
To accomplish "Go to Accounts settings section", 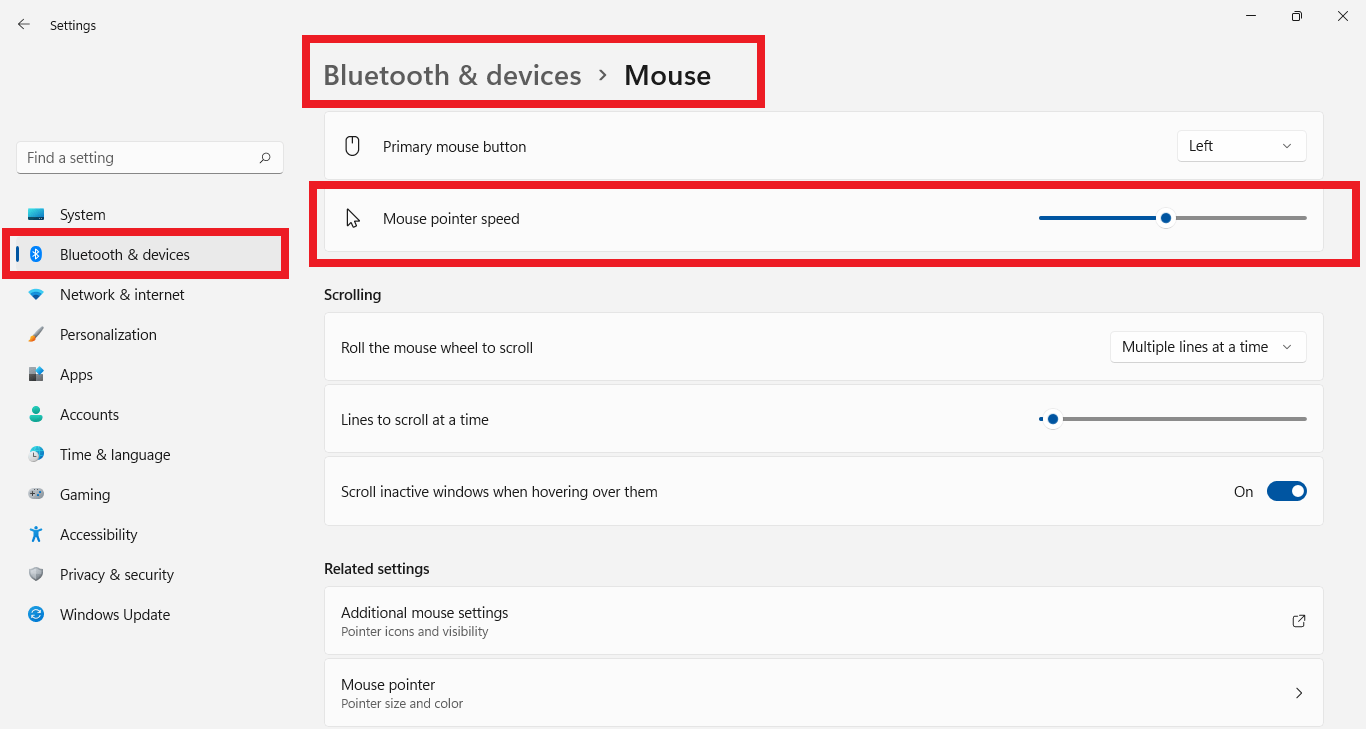I will point(89,415).
